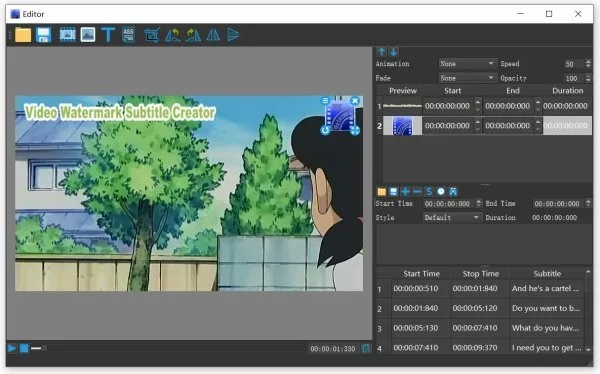
Task: Load an ASS subtitle file icon
Action: [129, 35]
